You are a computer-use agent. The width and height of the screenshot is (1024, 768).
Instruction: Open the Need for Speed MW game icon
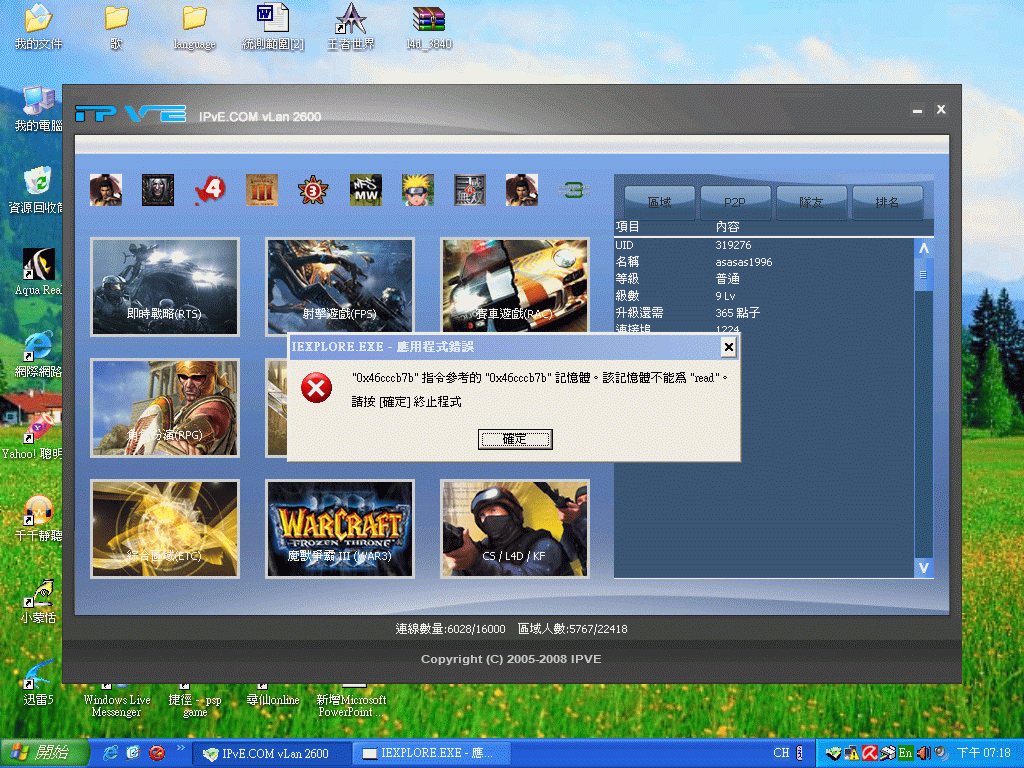coord(365,190)
